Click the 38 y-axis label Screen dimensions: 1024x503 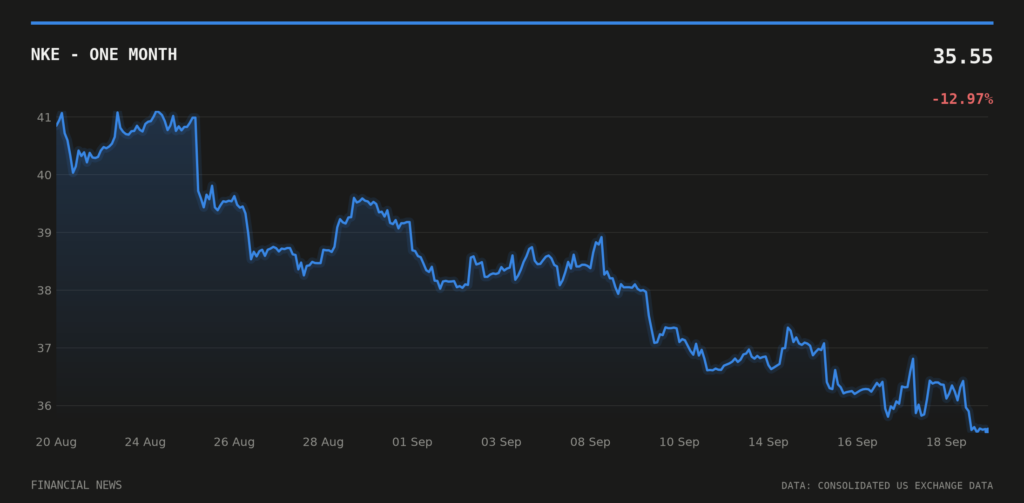[x=44, y=290]
